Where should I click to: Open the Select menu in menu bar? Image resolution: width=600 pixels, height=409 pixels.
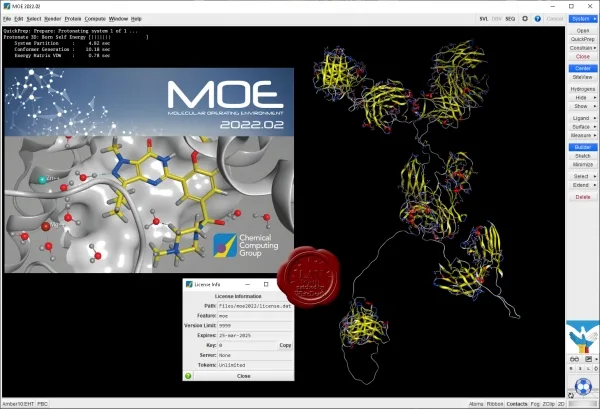pos(34,19)
